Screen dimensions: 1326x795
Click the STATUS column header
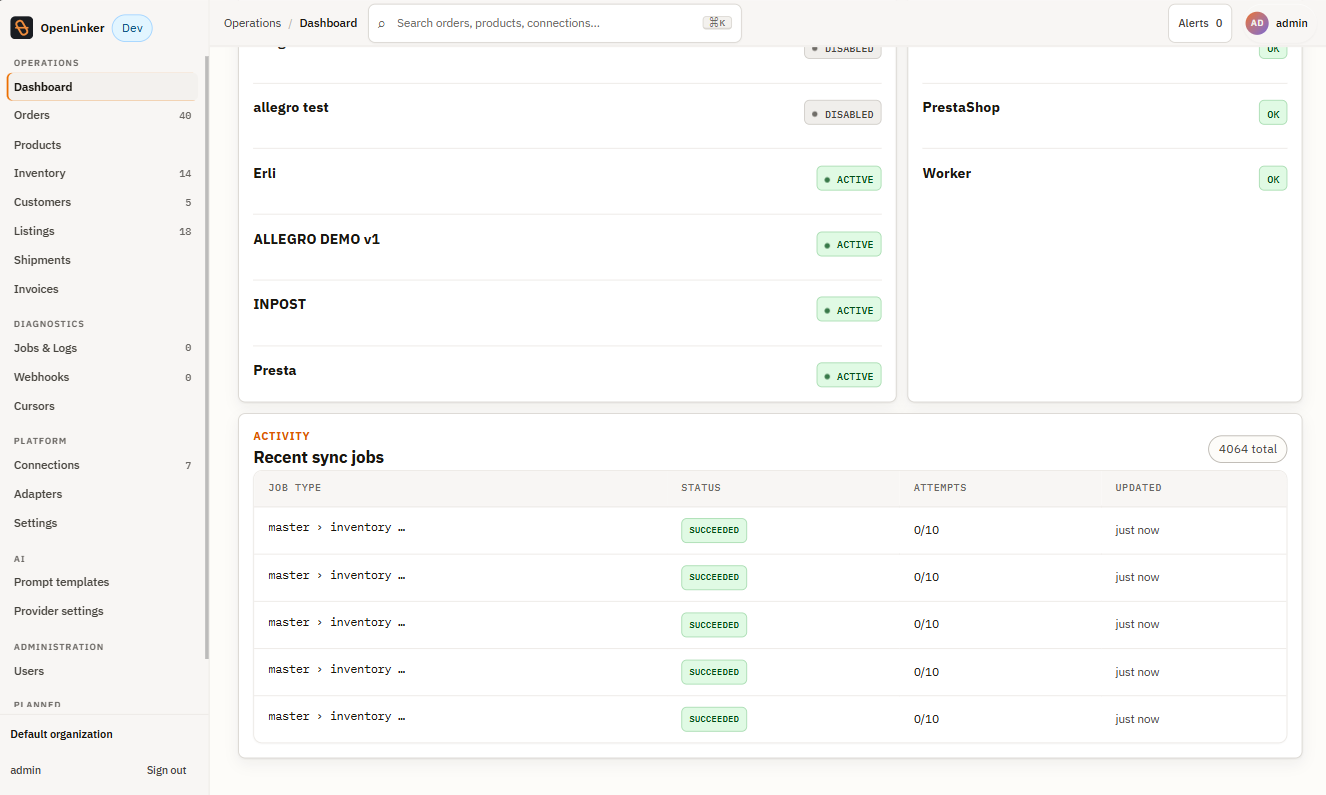701,488
